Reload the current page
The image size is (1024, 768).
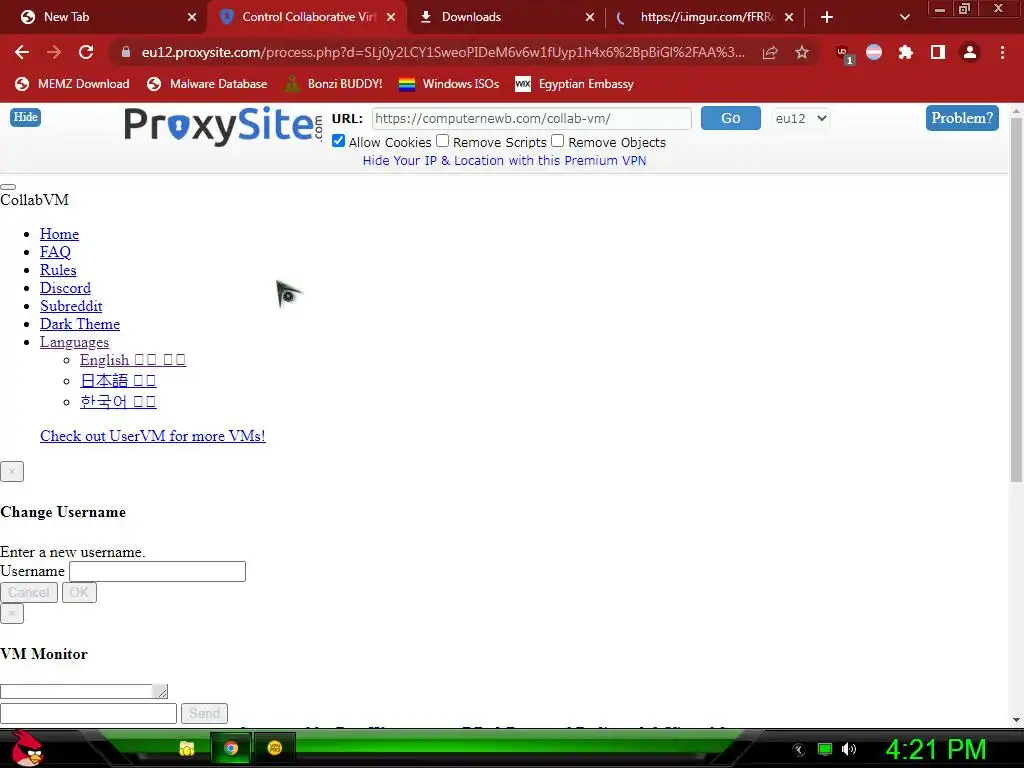tap(86, 52)
